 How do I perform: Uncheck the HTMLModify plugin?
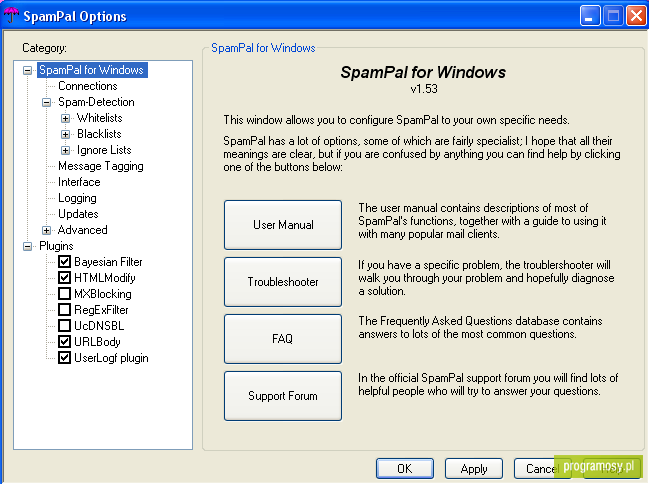coord(64,277)
